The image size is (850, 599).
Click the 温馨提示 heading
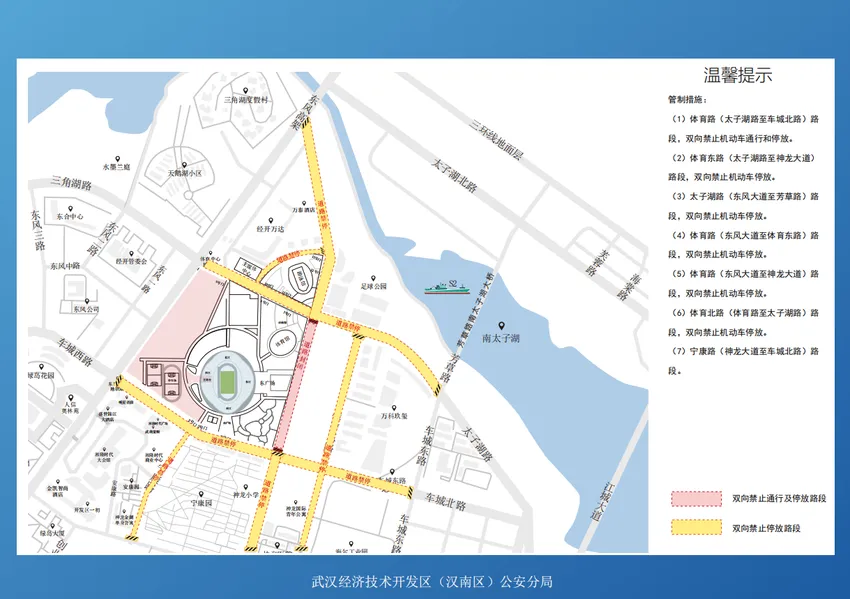(737, 76)
